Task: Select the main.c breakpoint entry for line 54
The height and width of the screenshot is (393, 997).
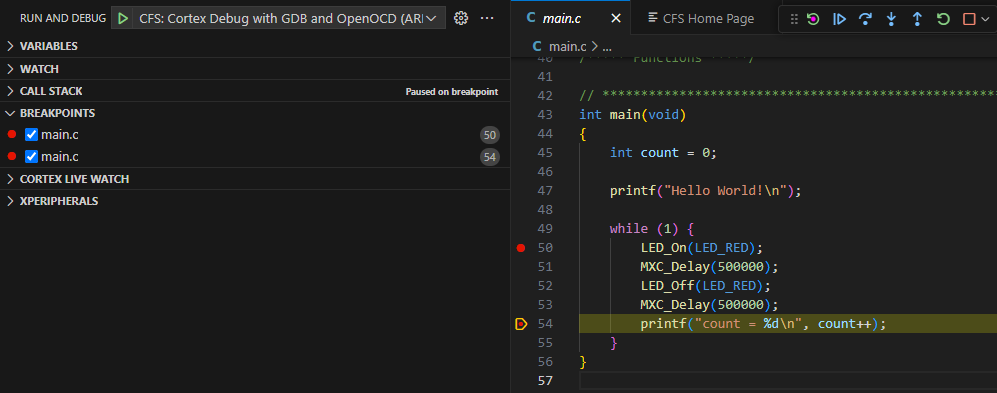Action: [254, 156]
